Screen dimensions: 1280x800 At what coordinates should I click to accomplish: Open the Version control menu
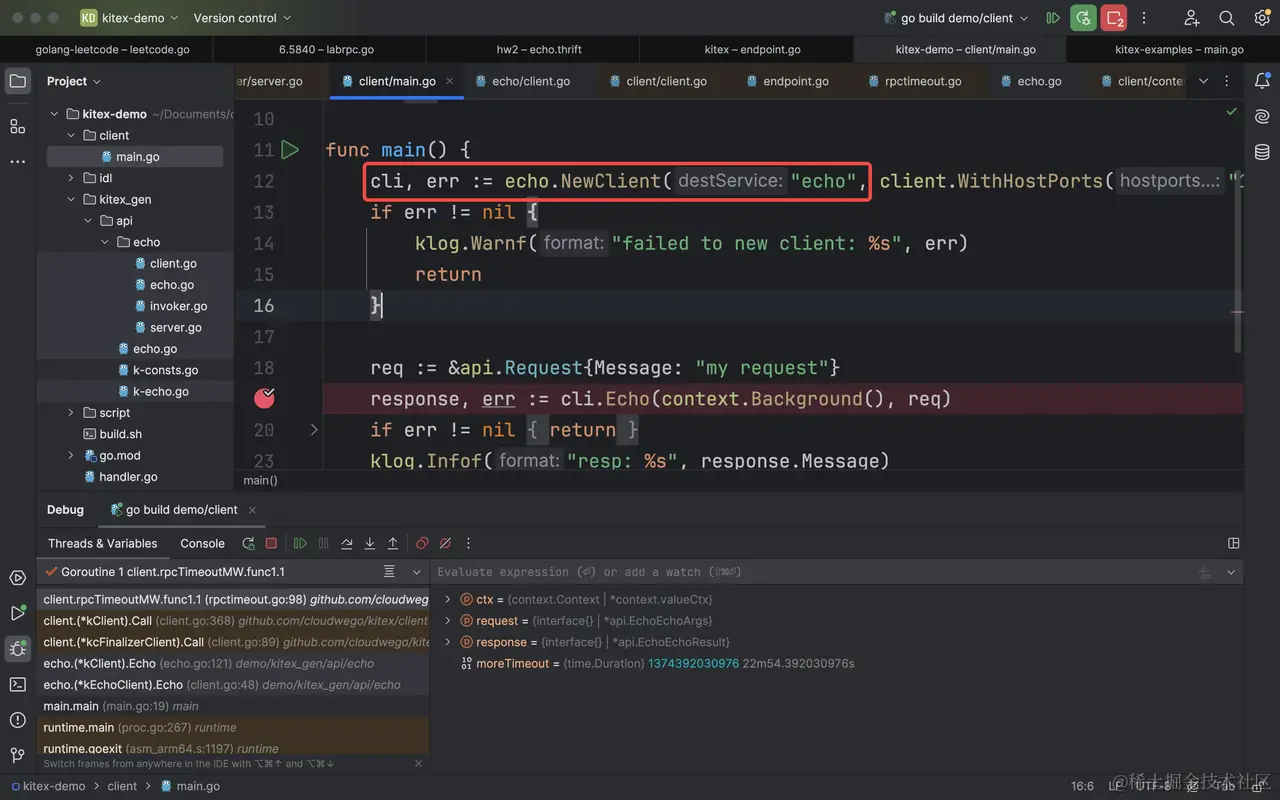point(242,18)
